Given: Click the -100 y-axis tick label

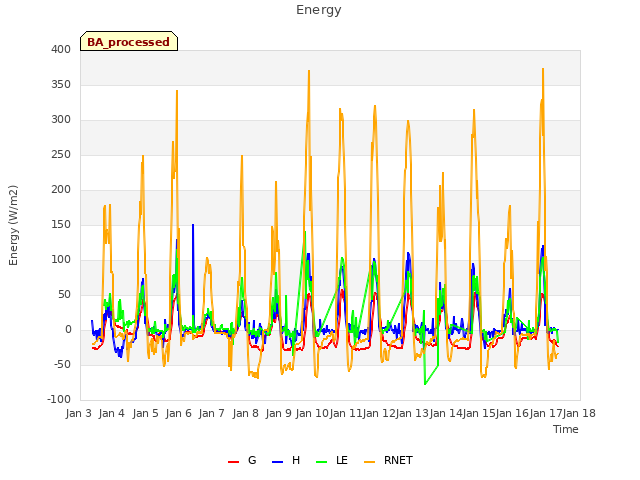Looking at the screenshot, I should coord(59,400).
